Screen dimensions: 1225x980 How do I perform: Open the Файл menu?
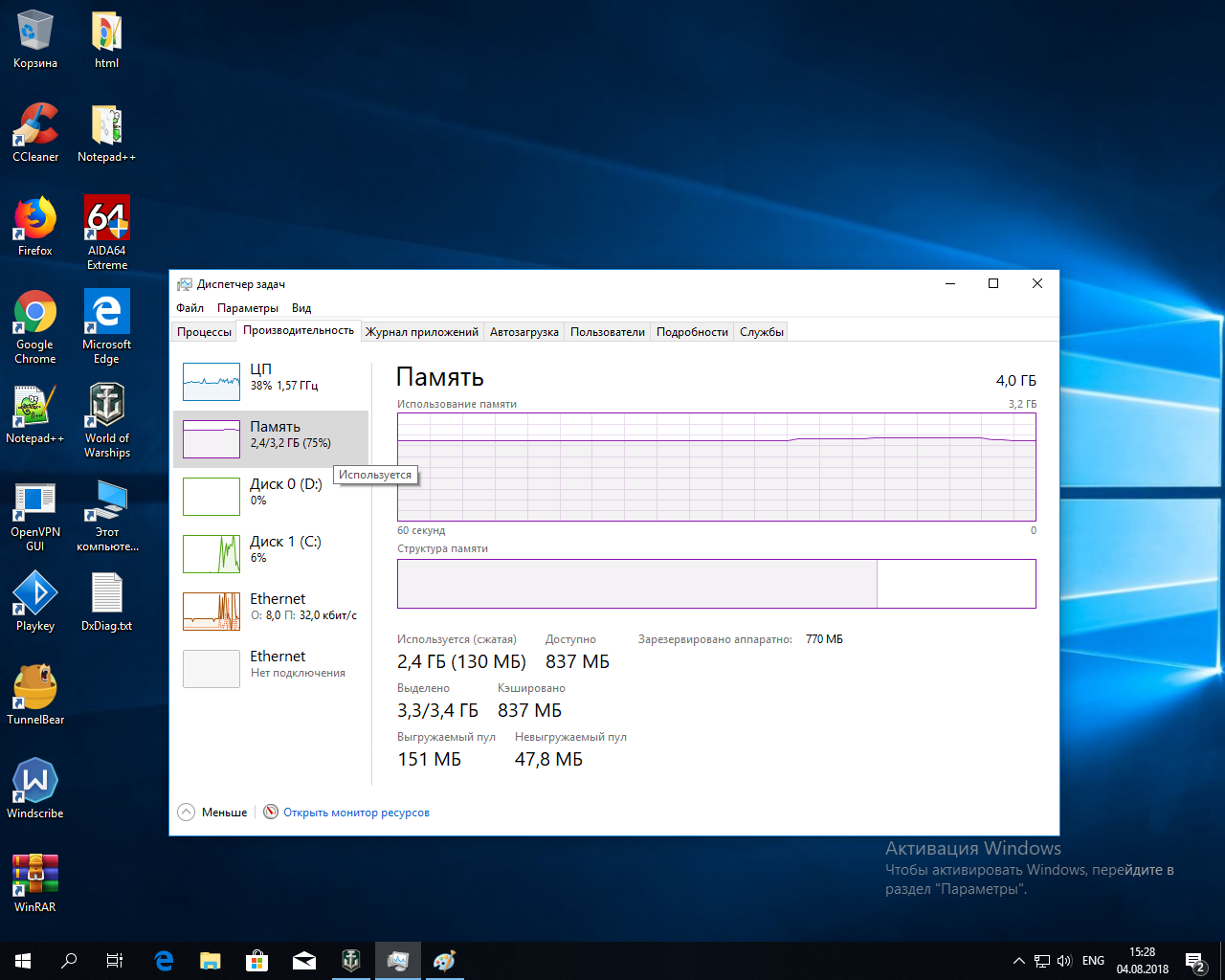click(x=190, y=308)
